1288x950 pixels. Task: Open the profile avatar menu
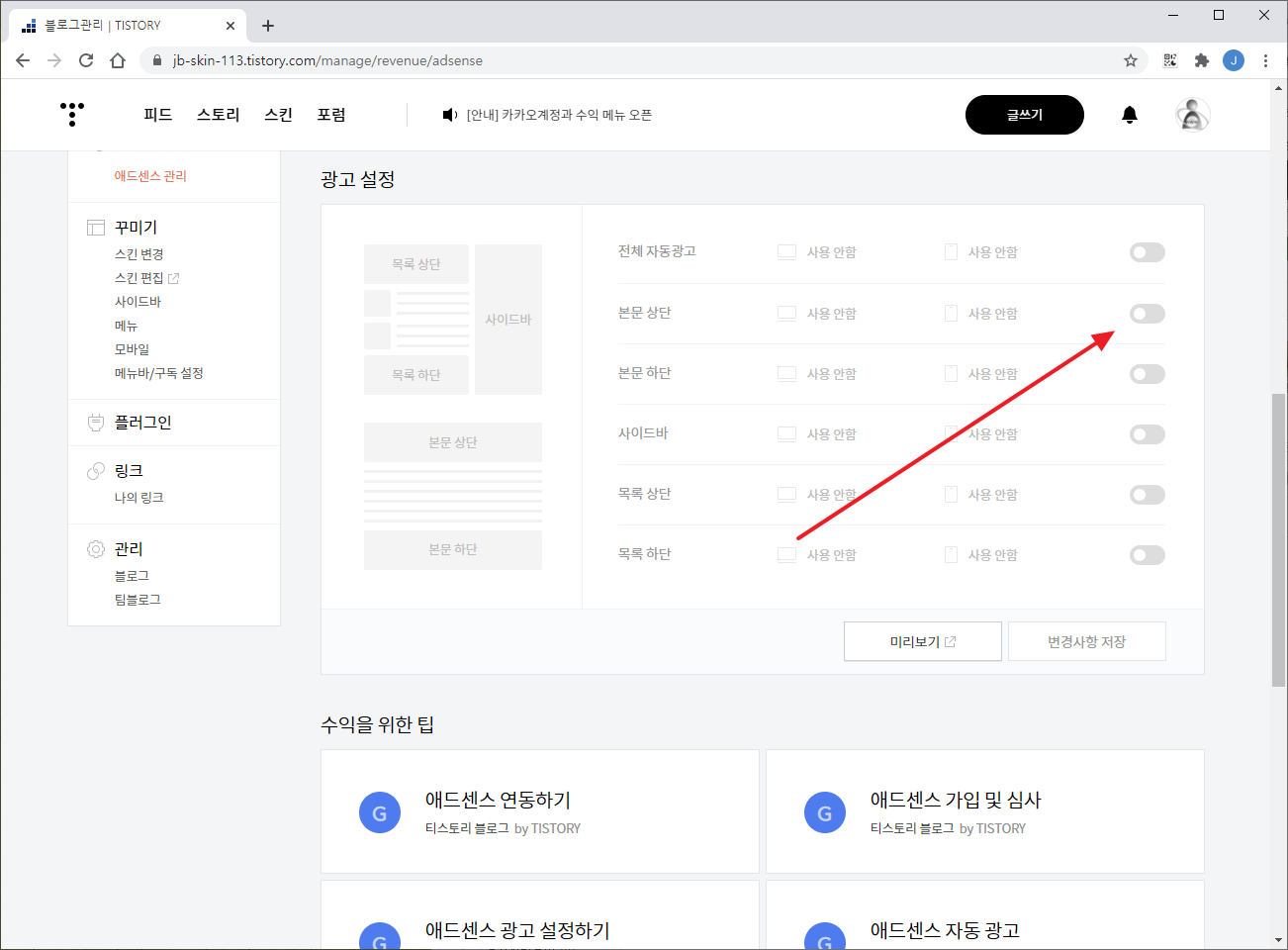coord(1193,115)
